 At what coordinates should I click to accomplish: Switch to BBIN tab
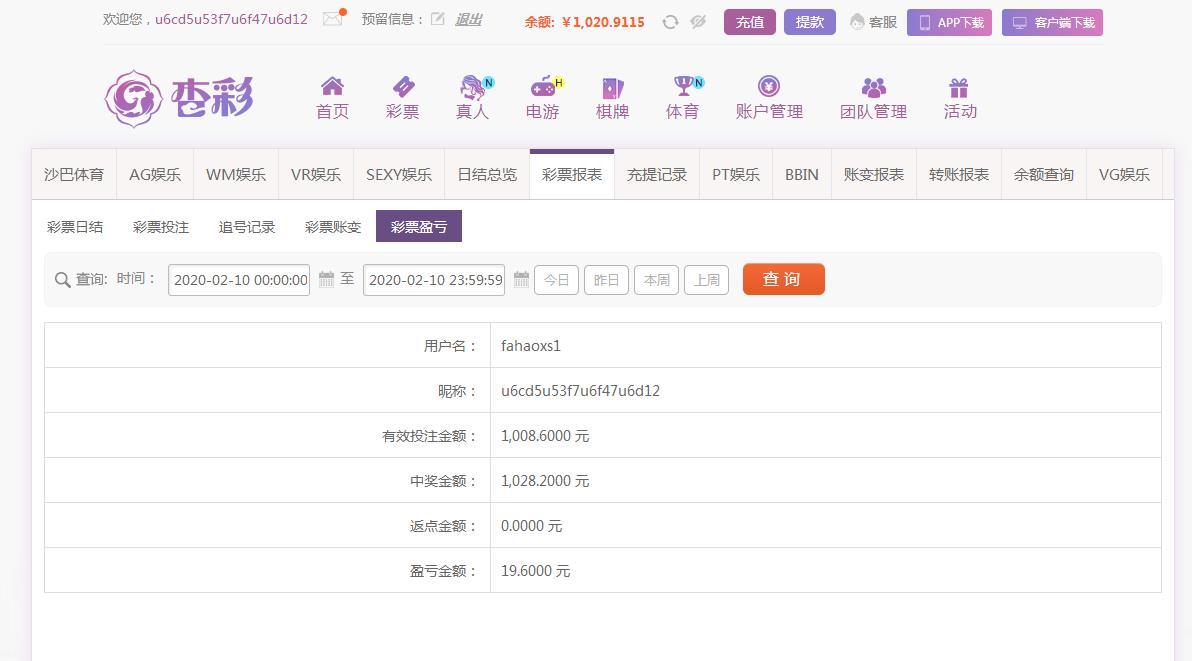coord(802,175)
